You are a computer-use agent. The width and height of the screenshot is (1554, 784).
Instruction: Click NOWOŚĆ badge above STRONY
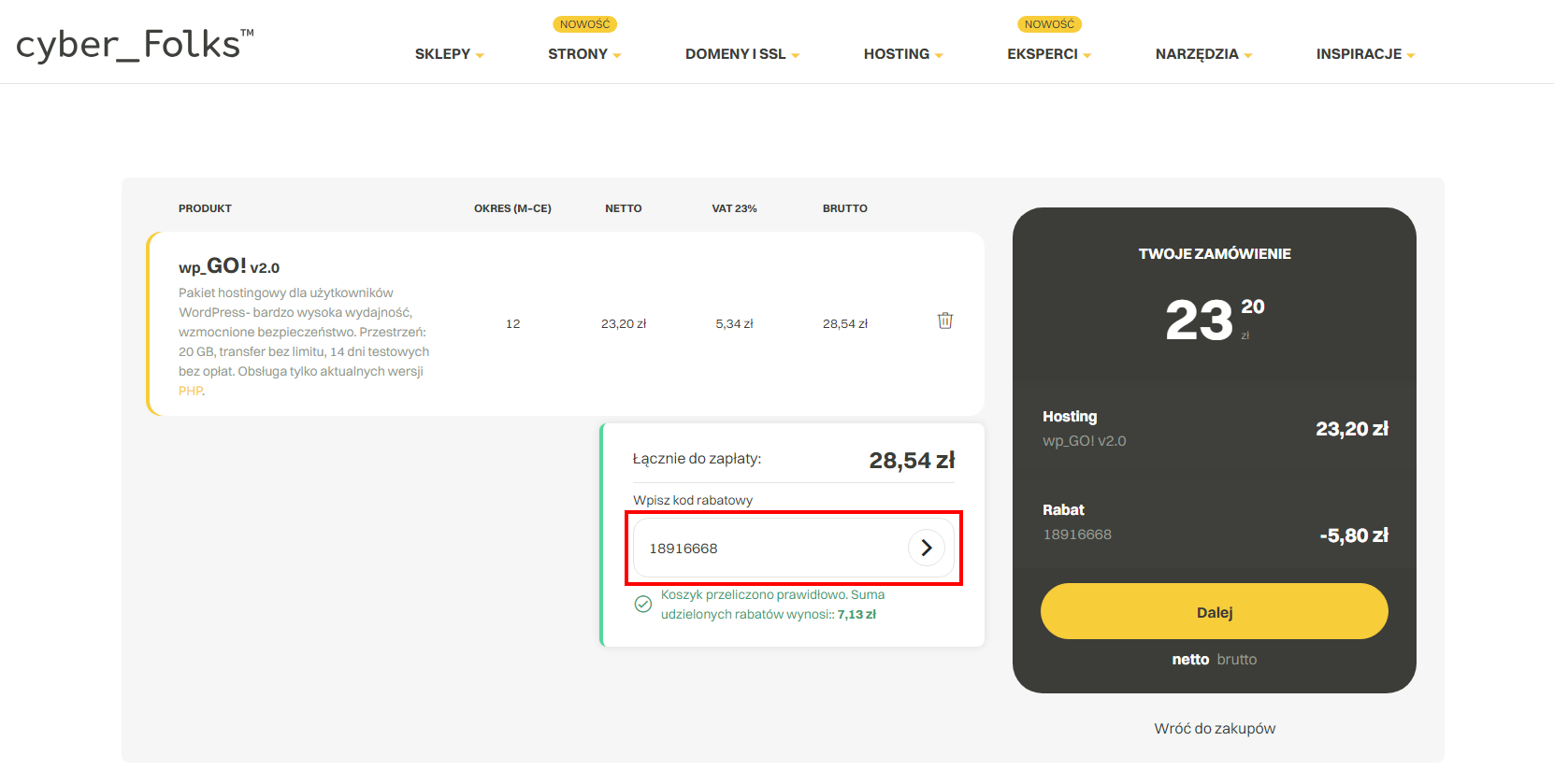pyautogui.click(x=584, y=24)
